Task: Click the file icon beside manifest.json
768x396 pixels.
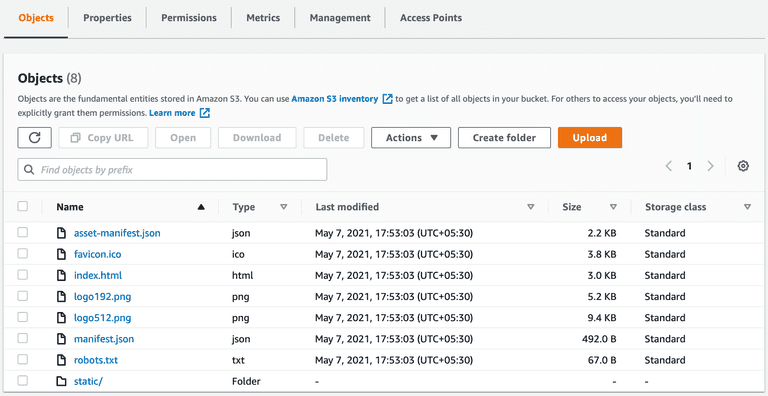Action: coord(61,339)
